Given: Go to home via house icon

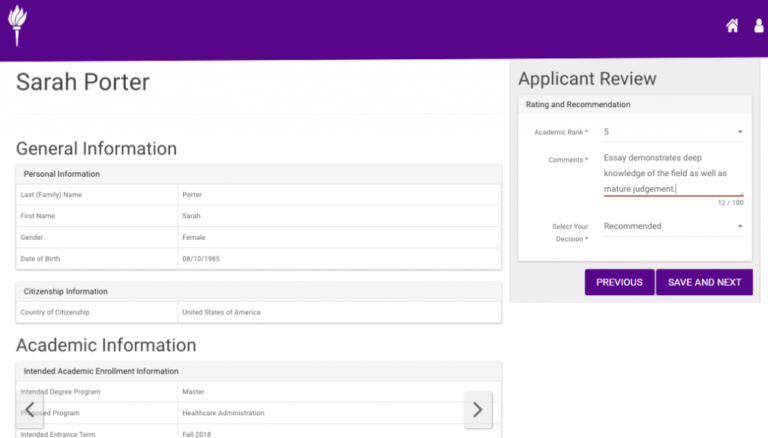Looking at the screenshot, I should tap(732, 26).
